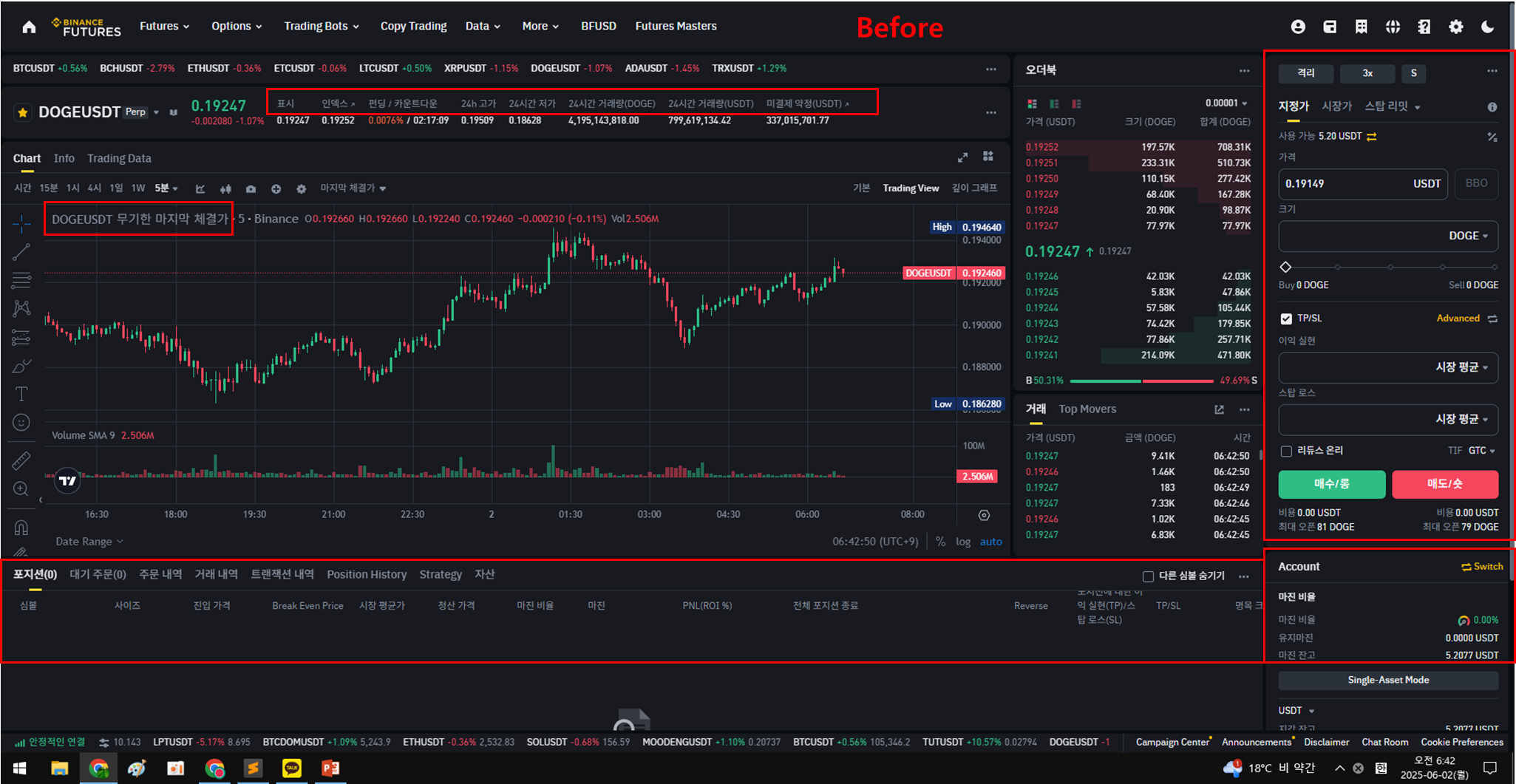Click the 3x leverage button
The width and height of the screenshot is (1516, 784).
pyautogui.click(x=1367, y=73)
